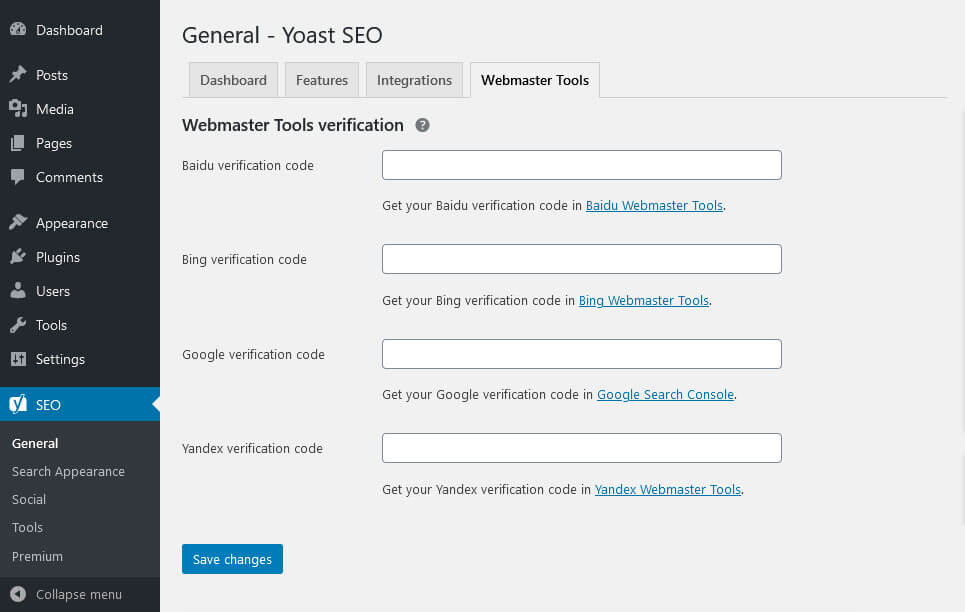The width and height of the screenshot is (965, 612).
Task: Open the Google Search Console link
Action: click(665, 394)
